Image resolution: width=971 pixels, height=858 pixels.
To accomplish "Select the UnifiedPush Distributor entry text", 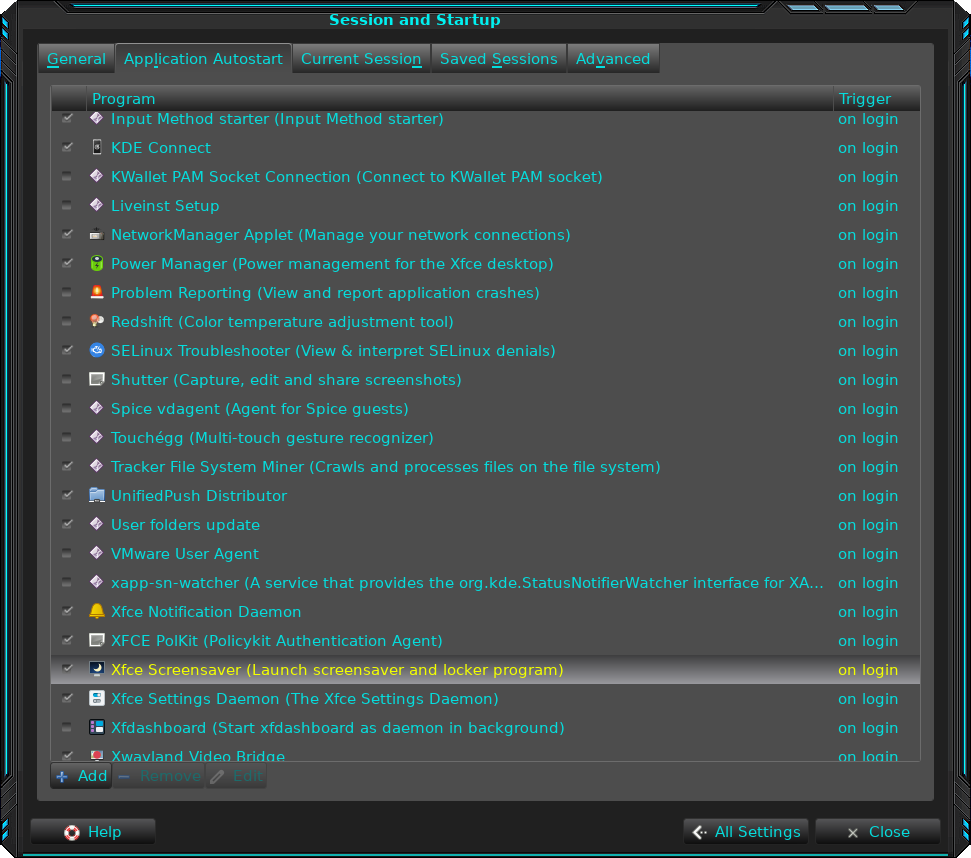I will (198, 496).
